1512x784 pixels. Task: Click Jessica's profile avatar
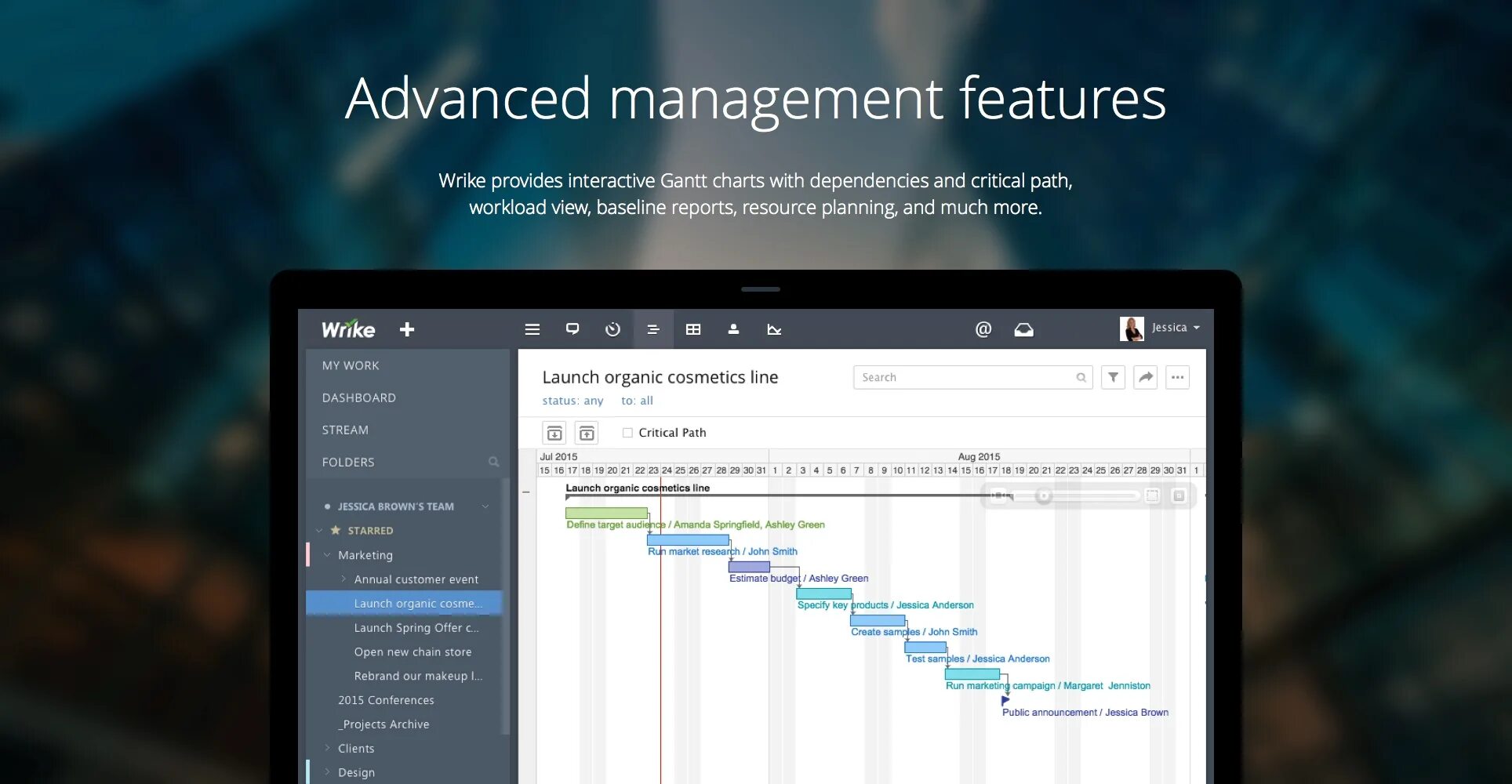click(1132, 328)
